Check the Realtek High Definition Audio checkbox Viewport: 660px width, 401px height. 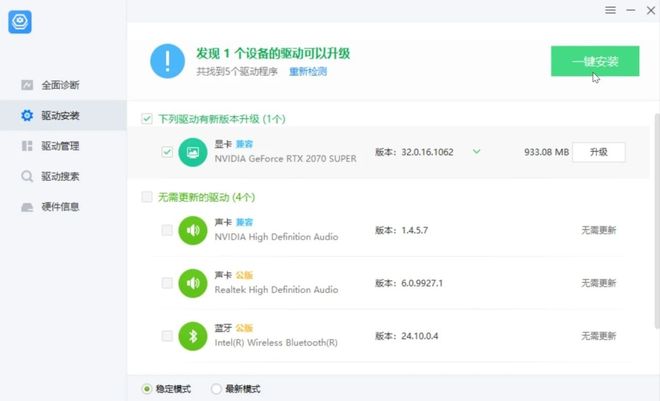167,283
